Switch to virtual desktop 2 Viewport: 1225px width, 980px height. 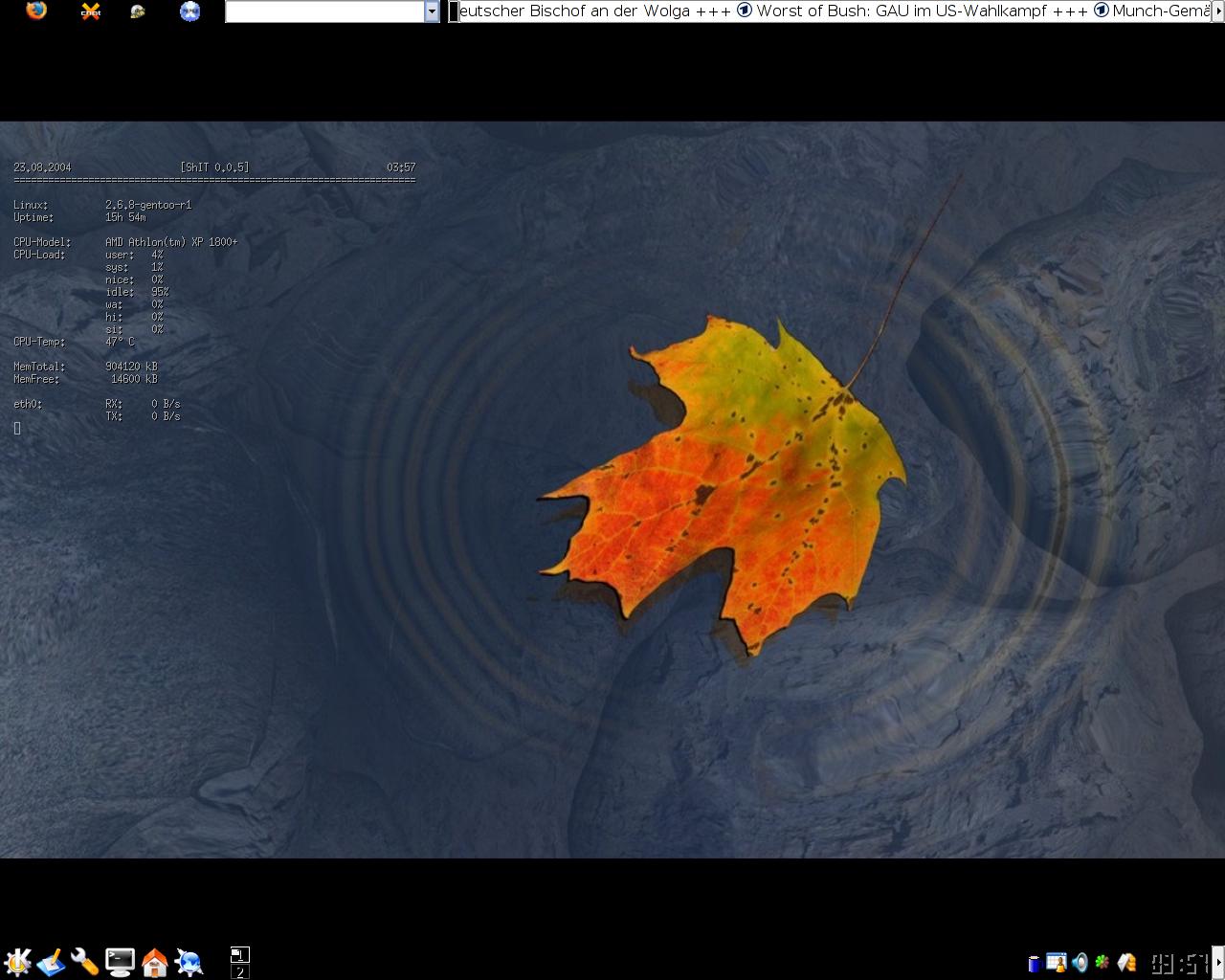point(239,971)
